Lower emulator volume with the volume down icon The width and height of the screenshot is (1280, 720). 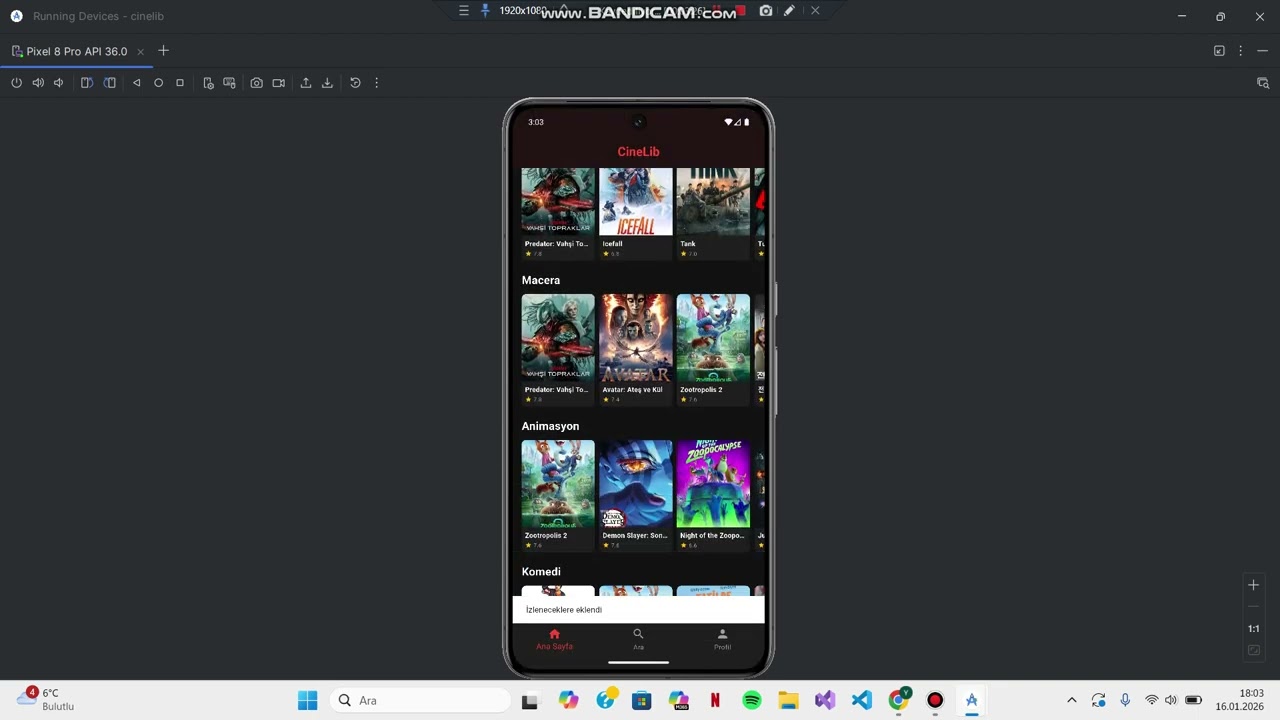(59, 83)
